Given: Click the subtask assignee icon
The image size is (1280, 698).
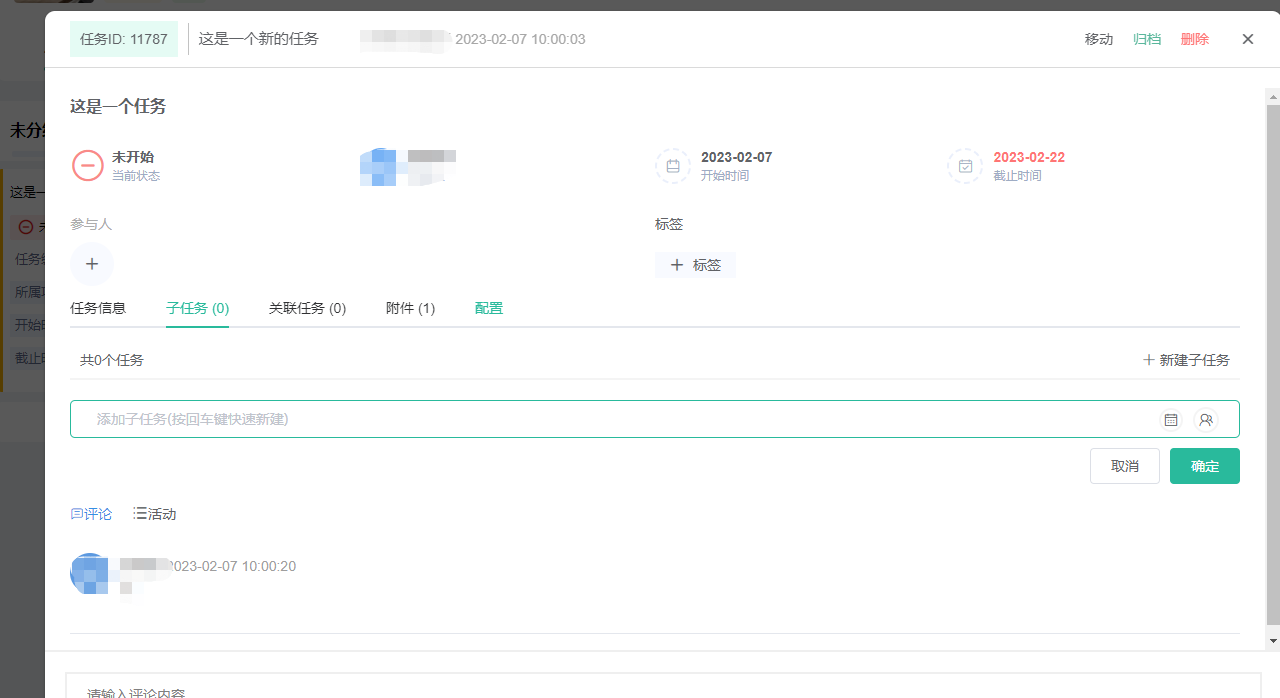Looking at the screenshot, I should (1206, 420).
